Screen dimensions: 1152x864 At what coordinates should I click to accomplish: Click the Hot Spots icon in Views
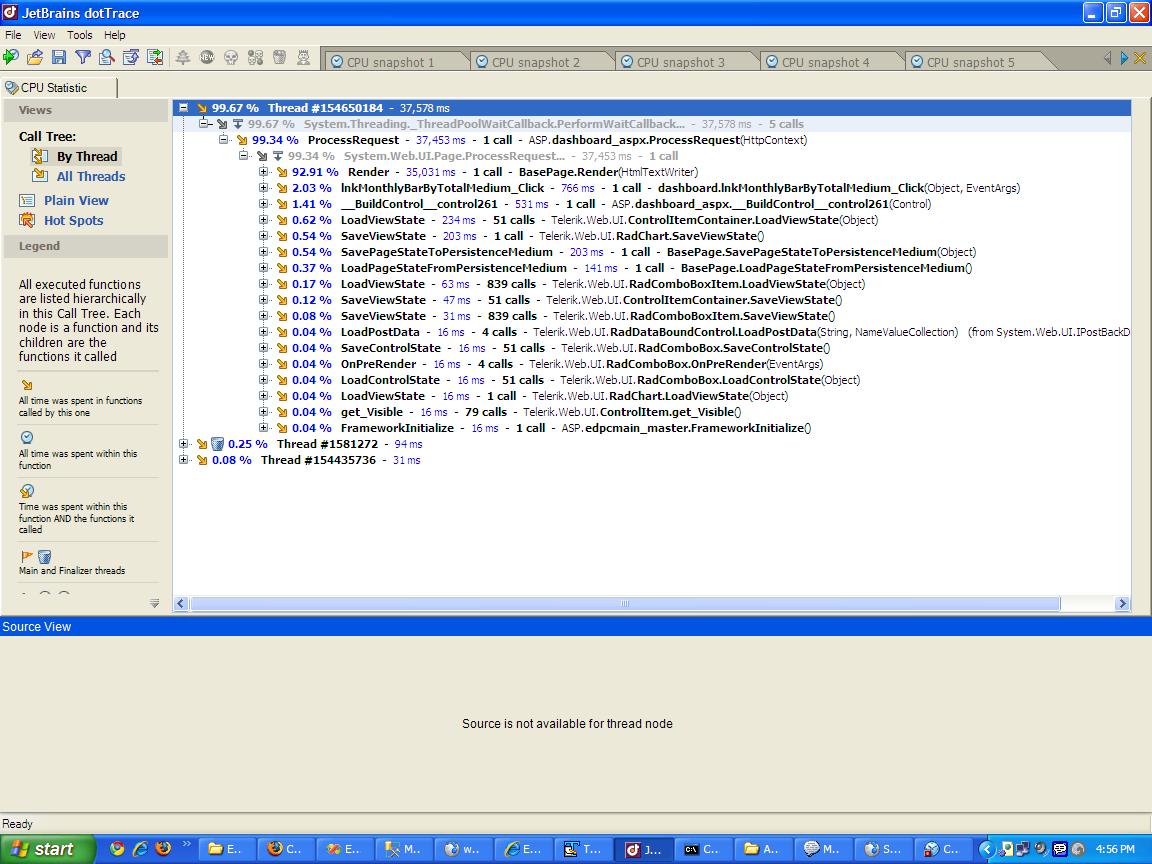(27, 220)
